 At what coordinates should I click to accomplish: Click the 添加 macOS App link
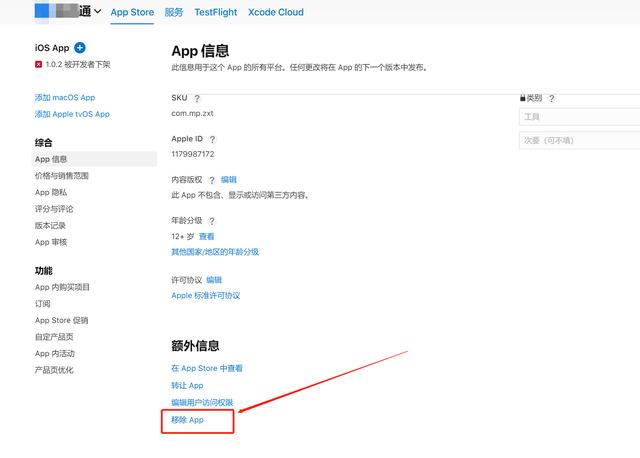[65, 97]
